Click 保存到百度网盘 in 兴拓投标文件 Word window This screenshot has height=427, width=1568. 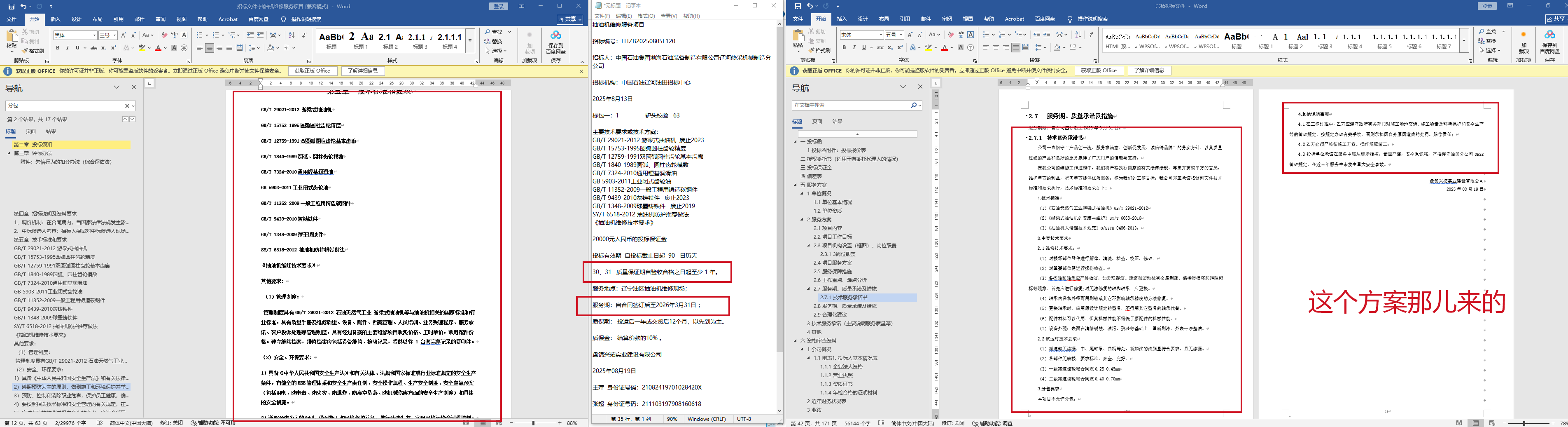[1550, 42]
